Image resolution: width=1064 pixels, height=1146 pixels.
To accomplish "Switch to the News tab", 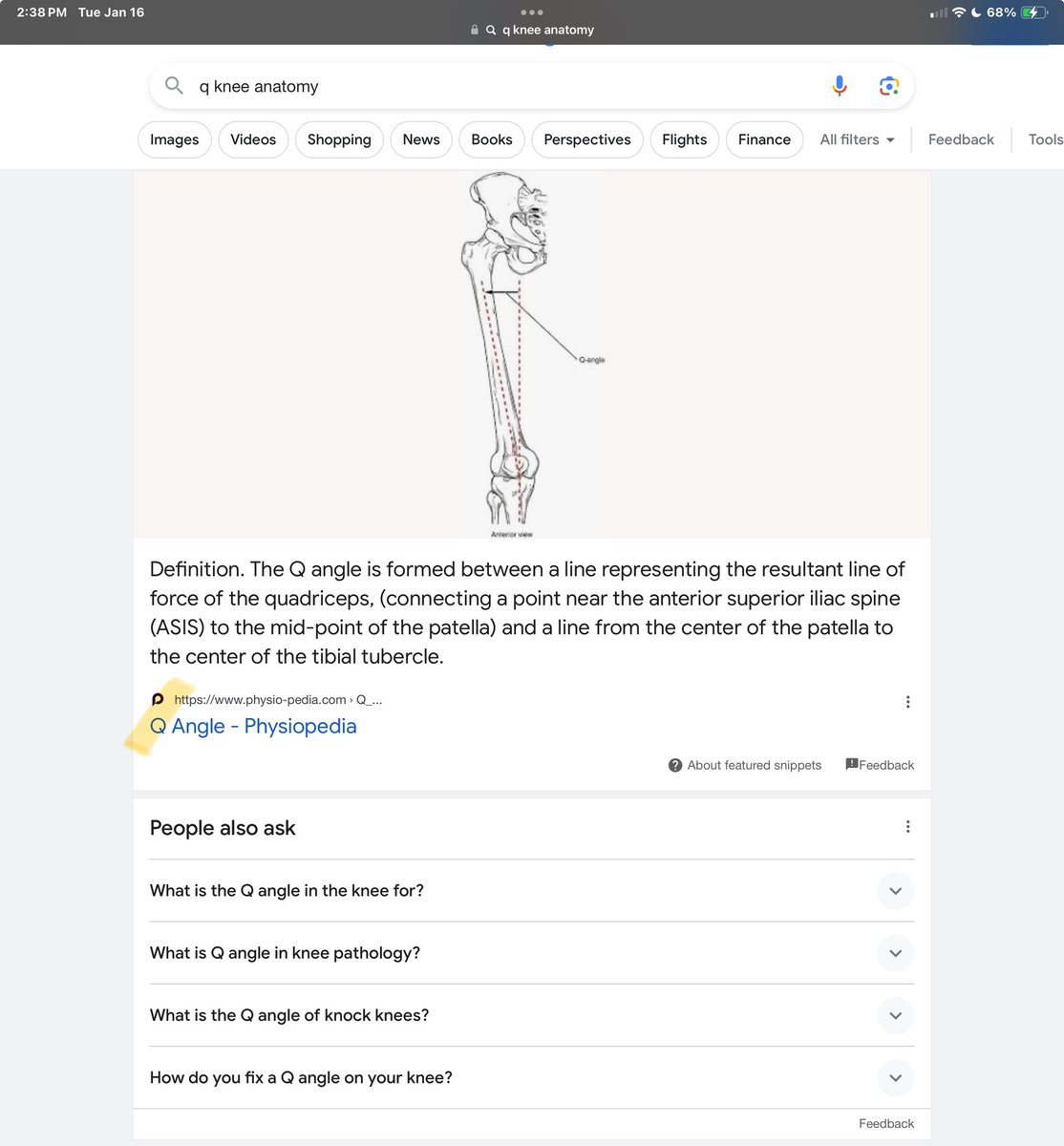I will [421, 139].
